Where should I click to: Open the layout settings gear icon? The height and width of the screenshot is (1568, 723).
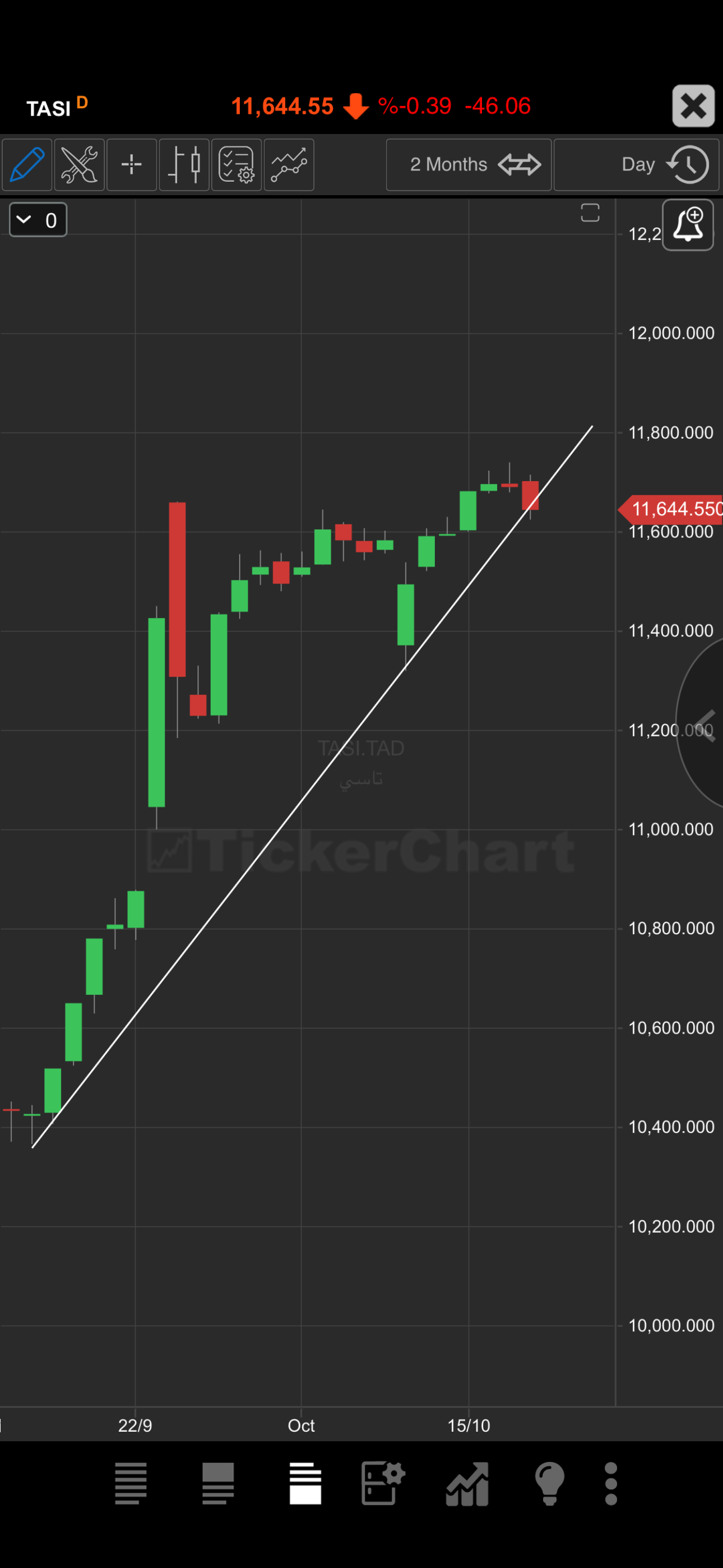tap(383, 1483)
